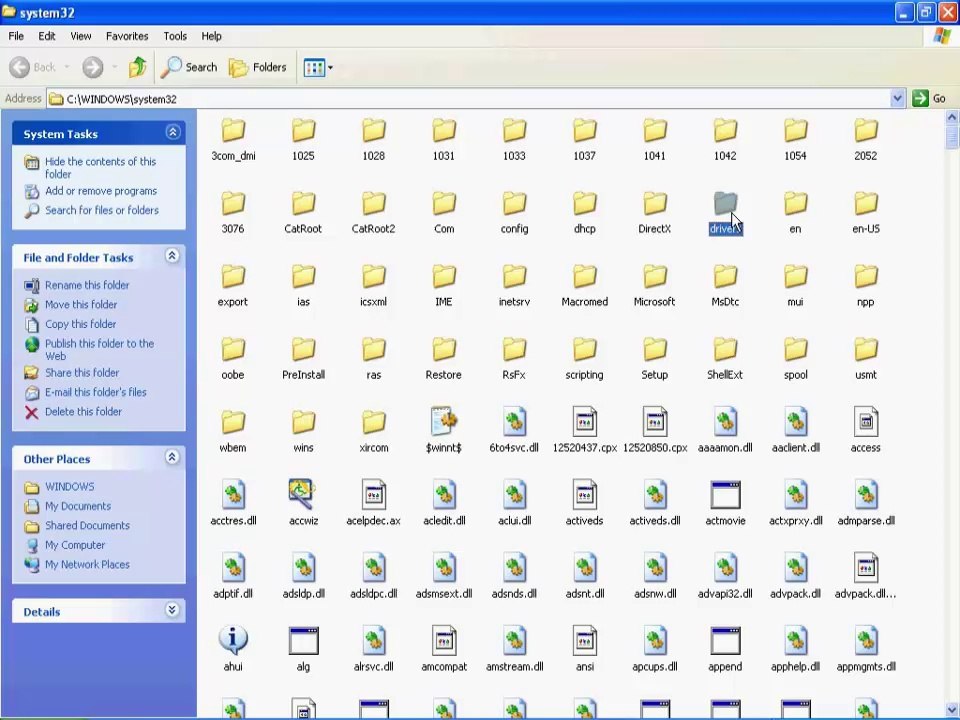Go to My Computer in Other Places
This screenshot has width=960, height=720.
(x=75, y=545)
